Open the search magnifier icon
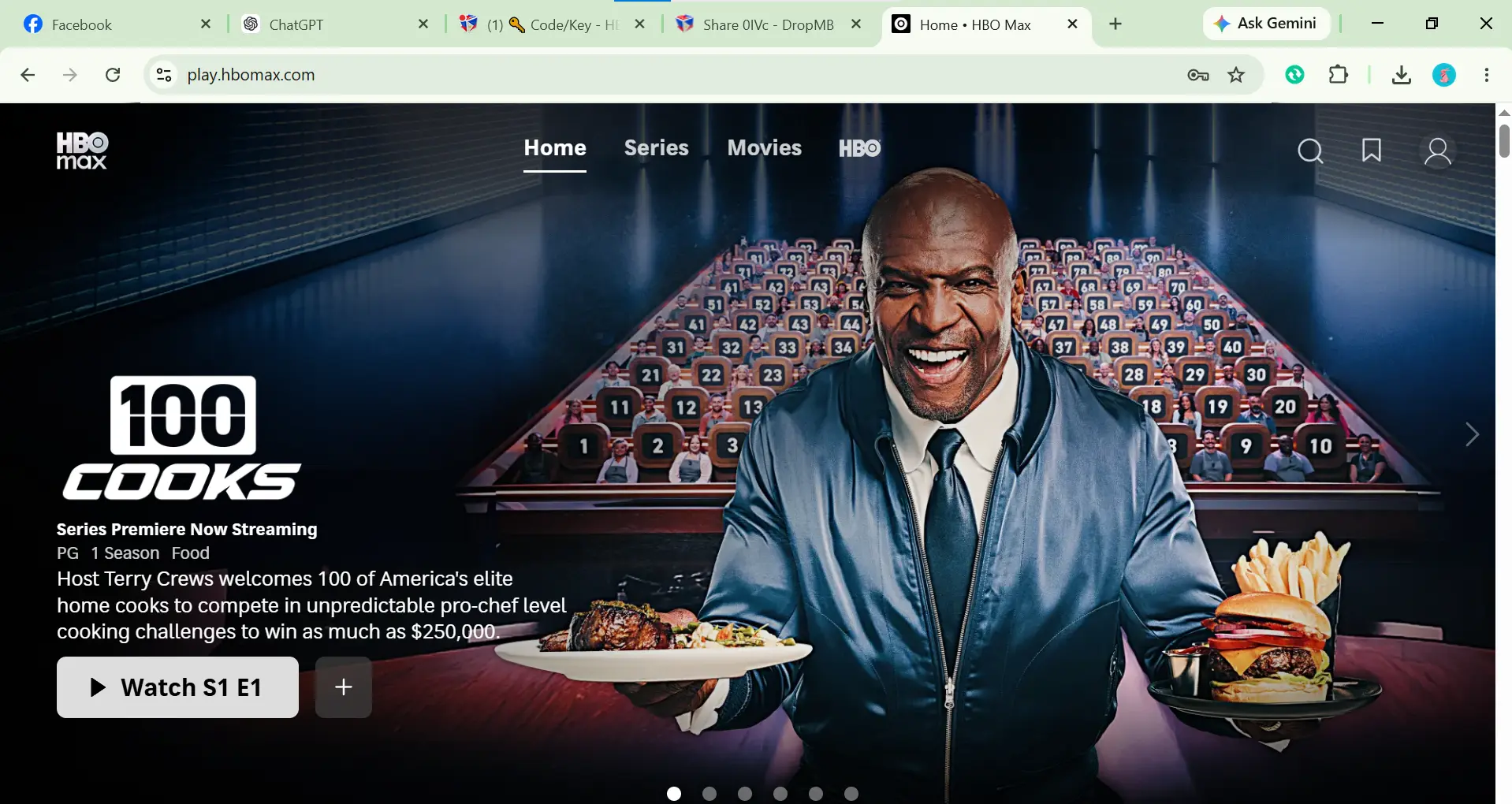 tap(1310, 151)
